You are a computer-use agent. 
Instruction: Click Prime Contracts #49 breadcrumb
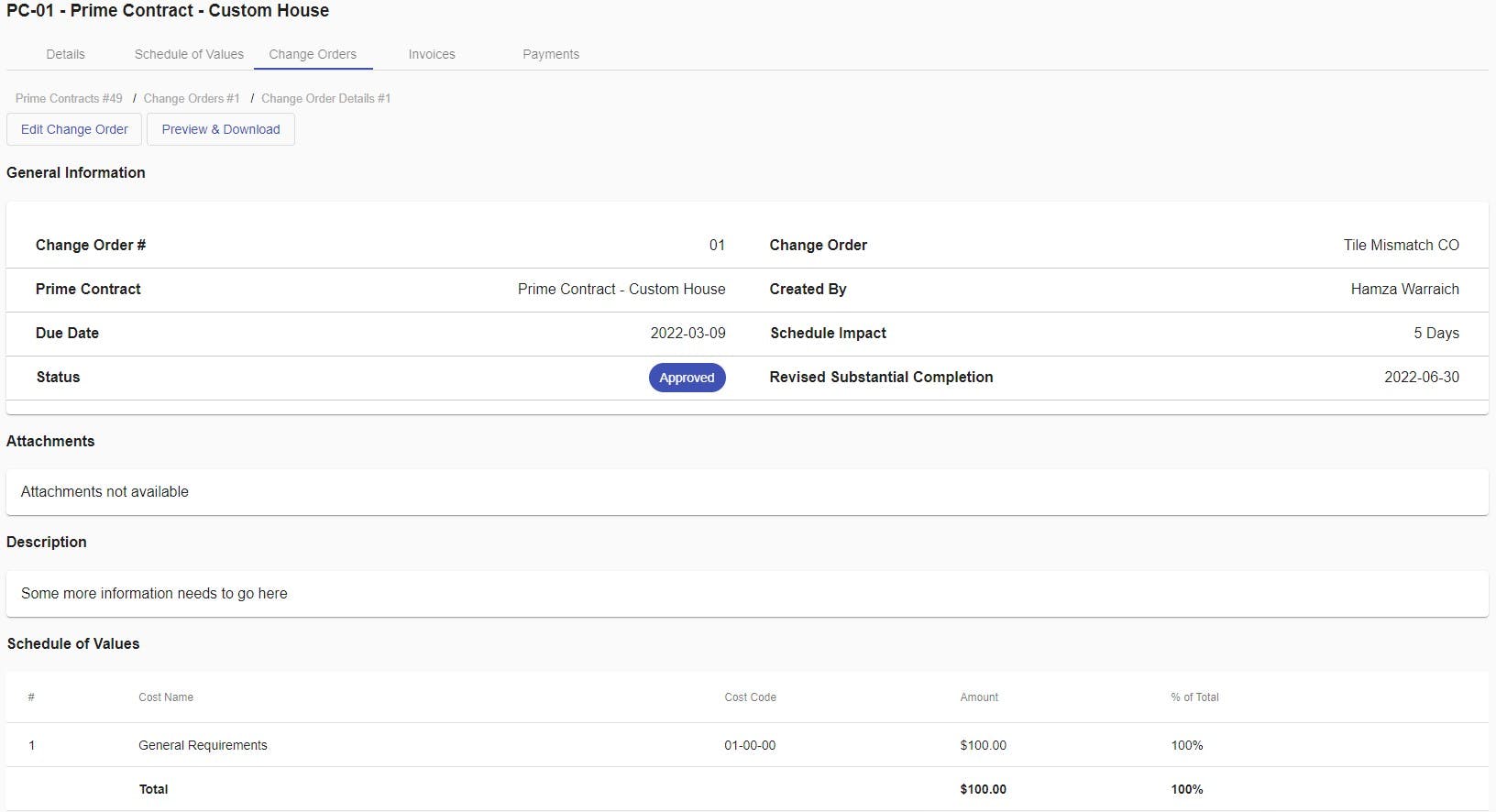tap(69, 98)
